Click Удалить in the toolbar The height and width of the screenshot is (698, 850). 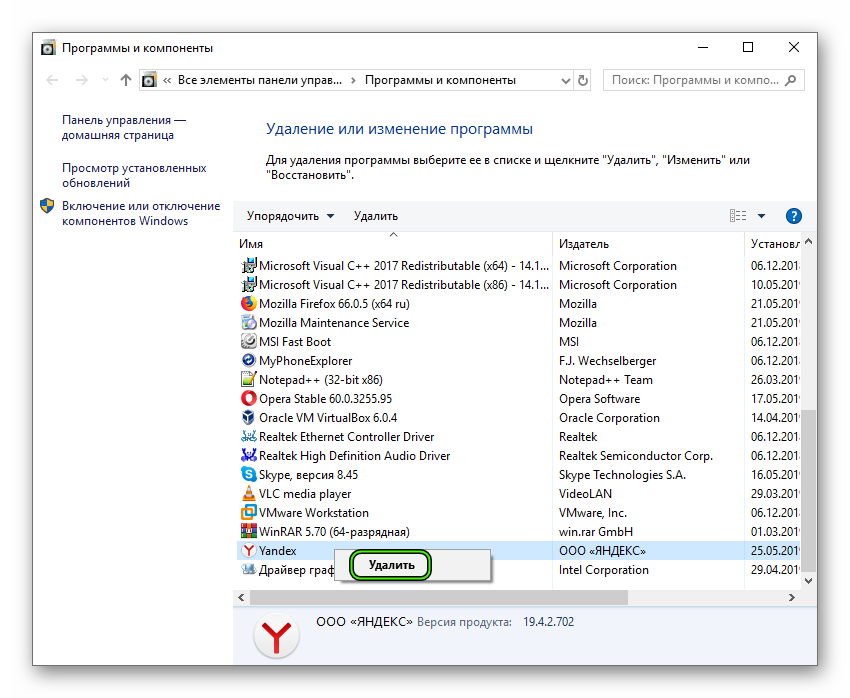pos(376,216)
